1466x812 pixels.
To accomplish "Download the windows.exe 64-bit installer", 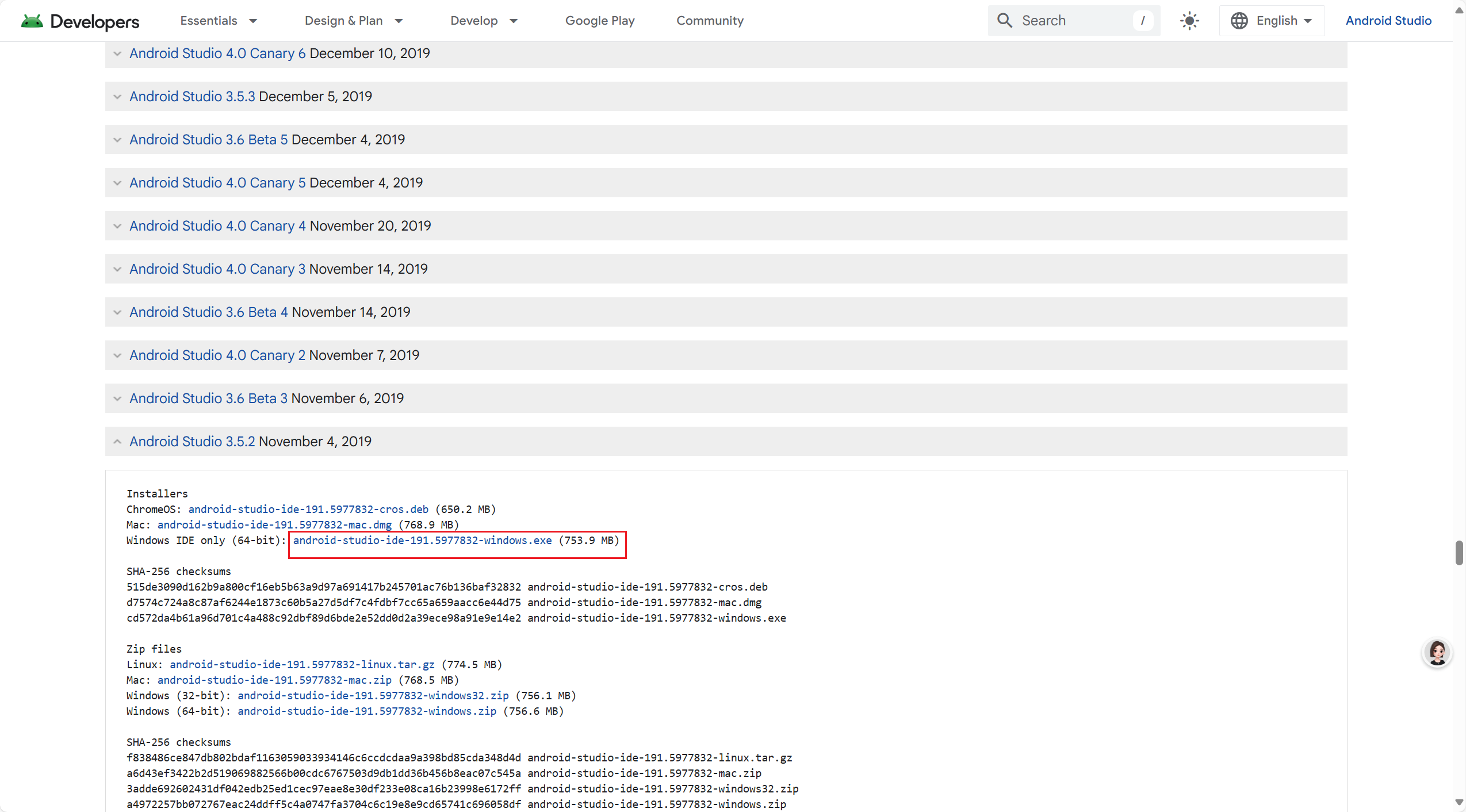I will (422, 541).
